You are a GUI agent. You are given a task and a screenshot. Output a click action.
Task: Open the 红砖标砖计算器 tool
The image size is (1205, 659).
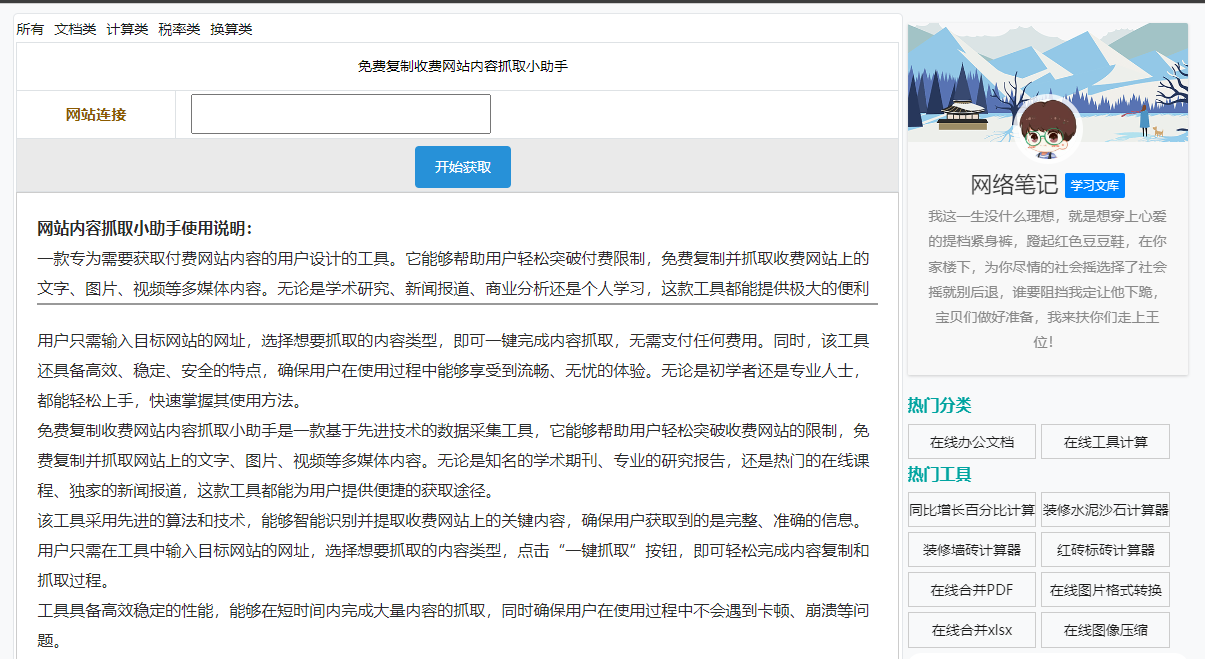(1105, 550)
